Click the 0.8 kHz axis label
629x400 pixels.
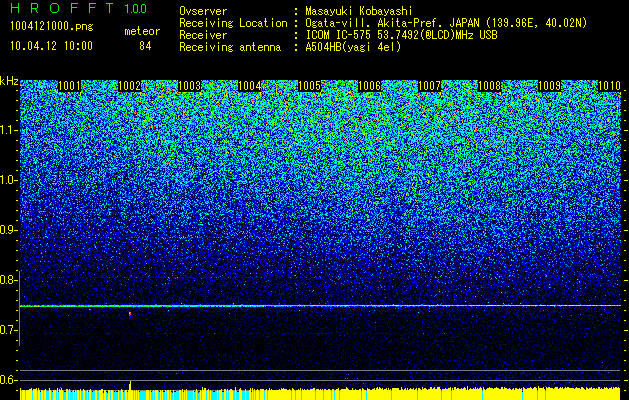[9, 280]
